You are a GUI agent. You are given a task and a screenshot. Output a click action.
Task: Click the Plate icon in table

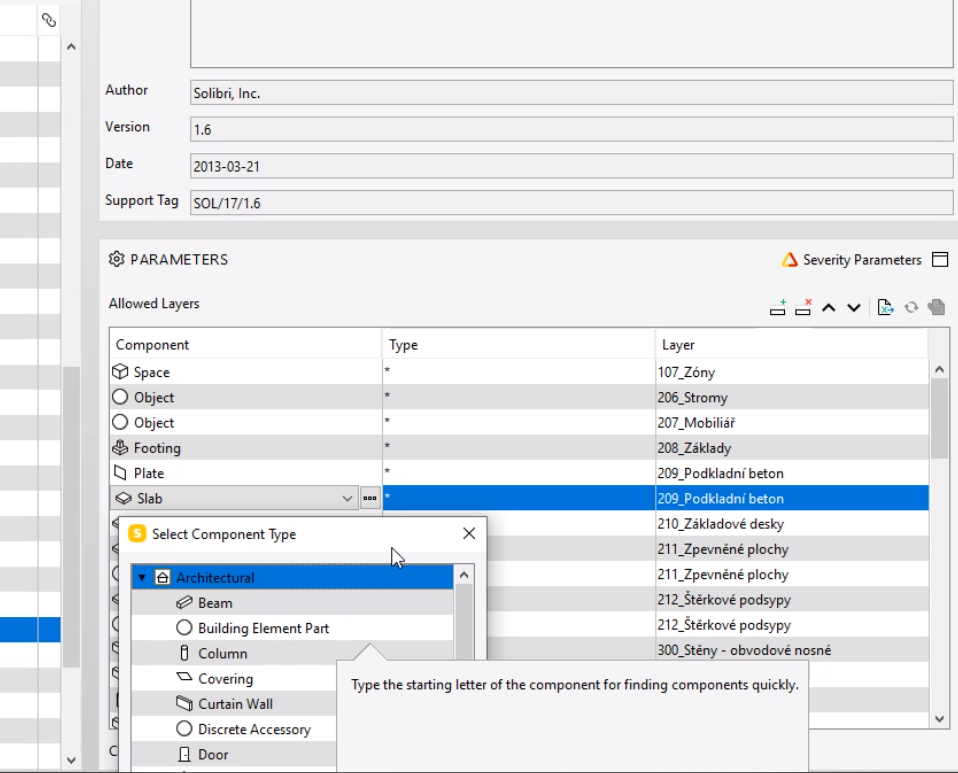tap(120, 473)
